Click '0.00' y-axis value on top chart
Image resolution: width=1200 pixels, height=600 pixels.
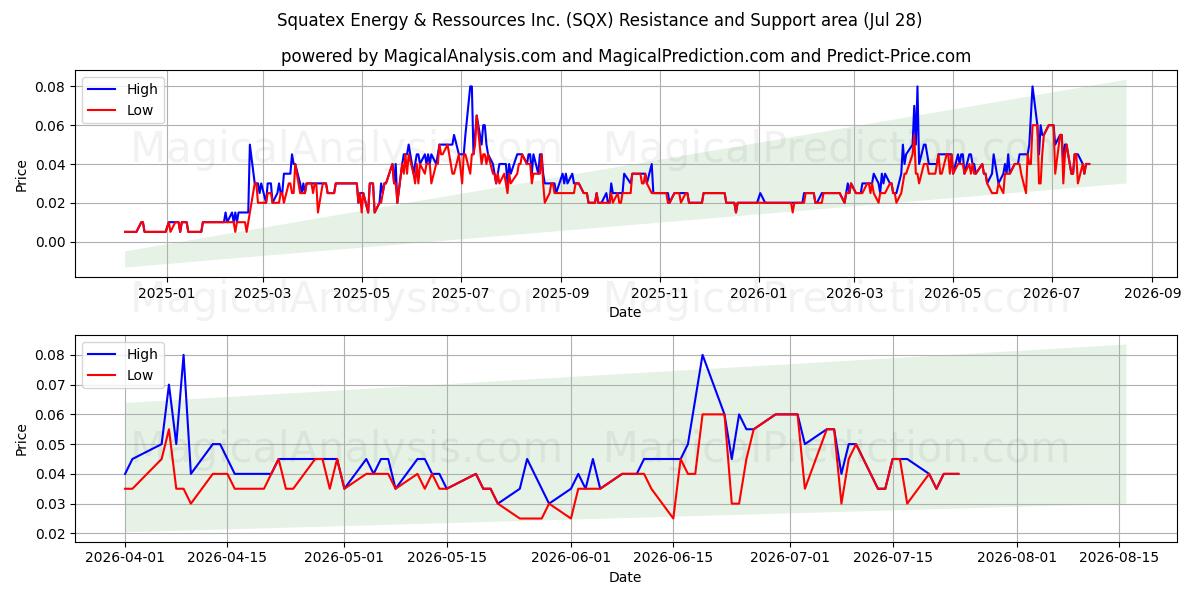pos(52,242)
